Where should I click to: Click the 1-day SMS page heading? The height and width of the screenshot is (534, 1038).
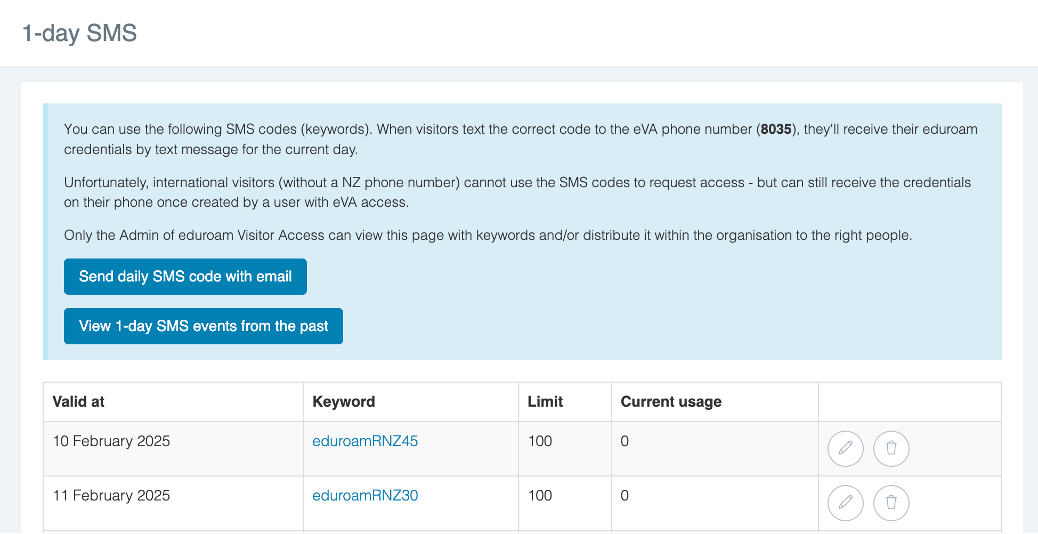click(x=79, y=33)
